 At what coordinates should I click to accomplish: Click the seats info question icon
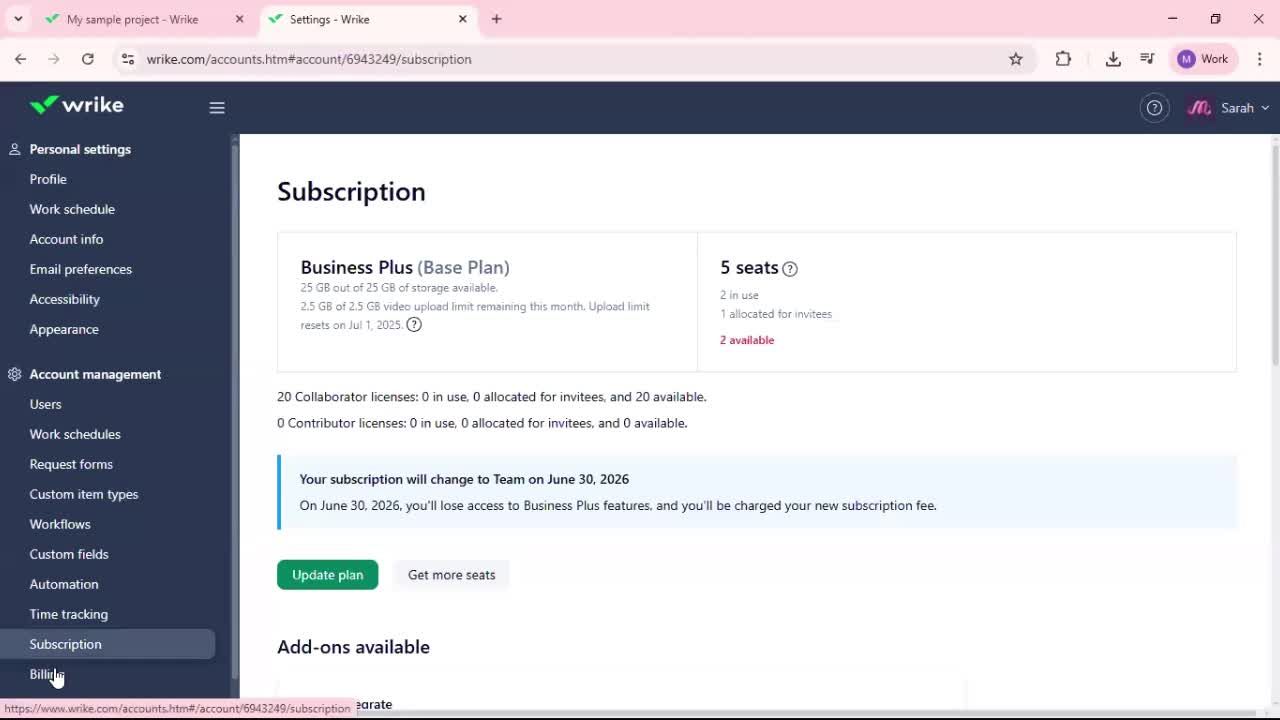(x=790, y=268)
